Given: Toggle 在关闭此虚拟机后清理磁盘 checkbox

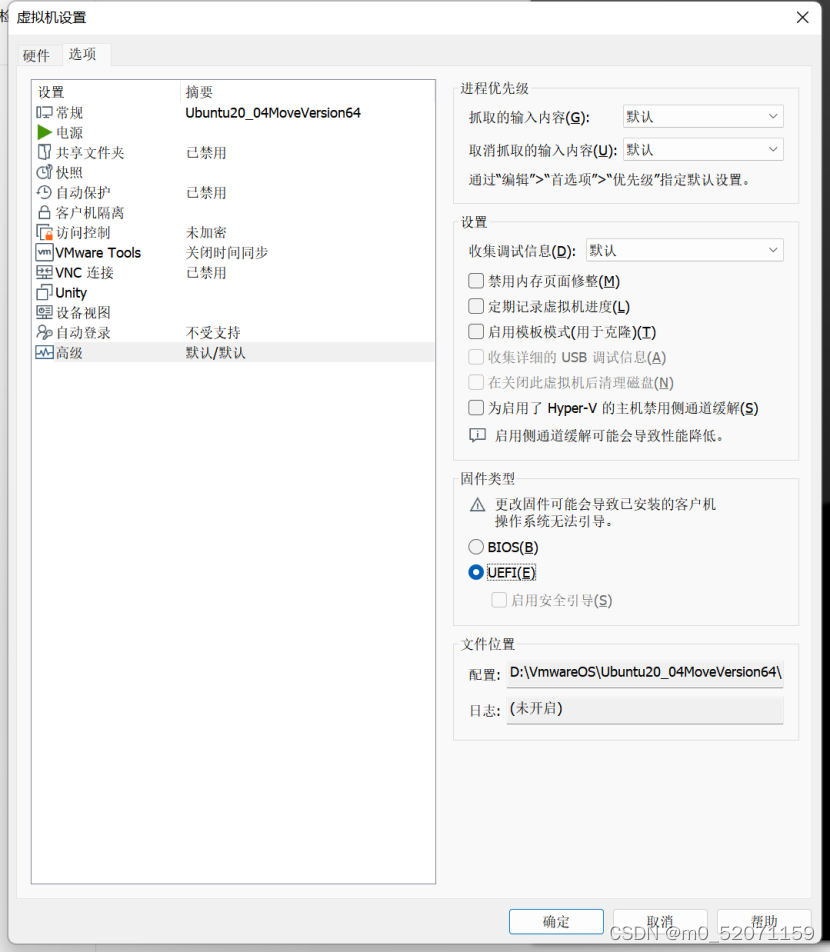Looking at the screenshot, I should 476,382.
